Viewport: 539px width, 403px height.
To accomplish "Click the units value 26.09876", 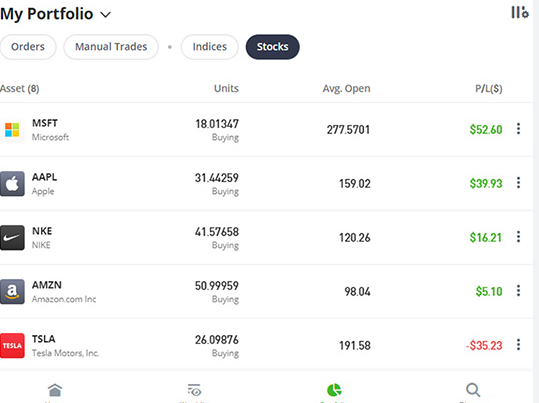I will [217, 340].
